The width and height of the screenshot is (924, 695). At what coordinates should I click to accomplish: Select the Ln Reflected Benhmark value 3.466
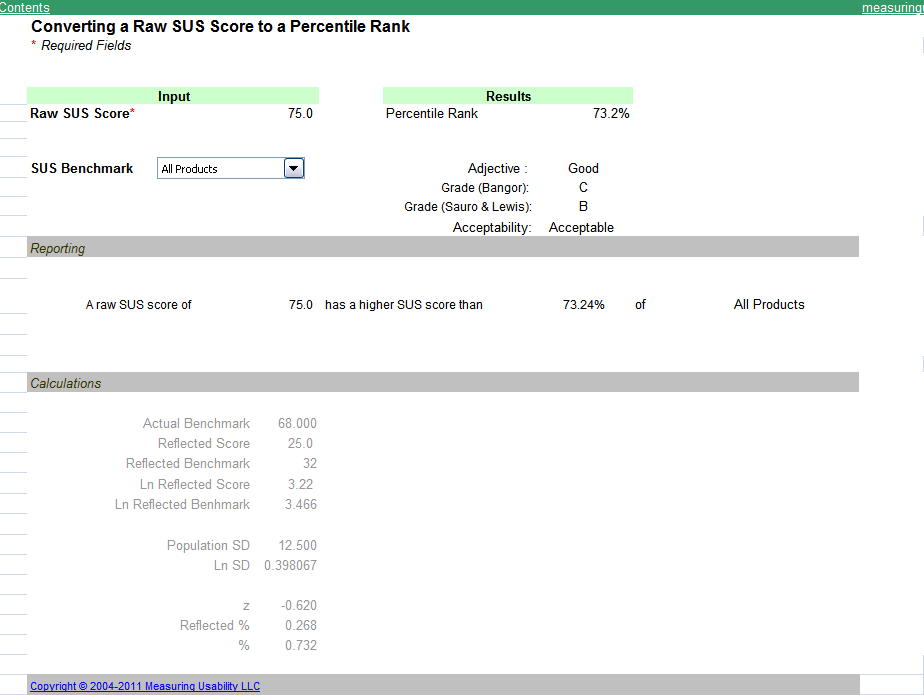tap(301, 505)
